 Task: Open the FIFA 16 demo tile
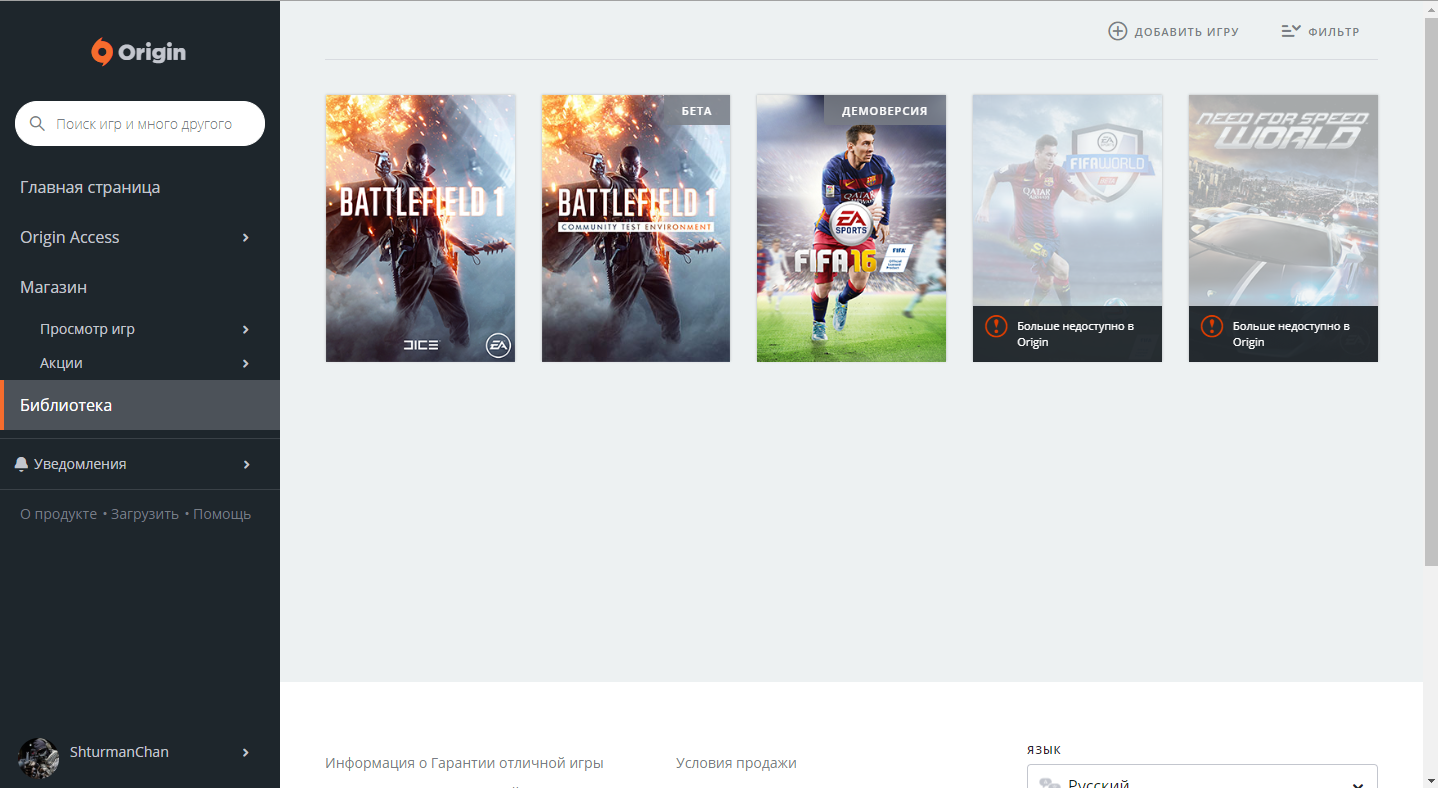click(851, 228)
